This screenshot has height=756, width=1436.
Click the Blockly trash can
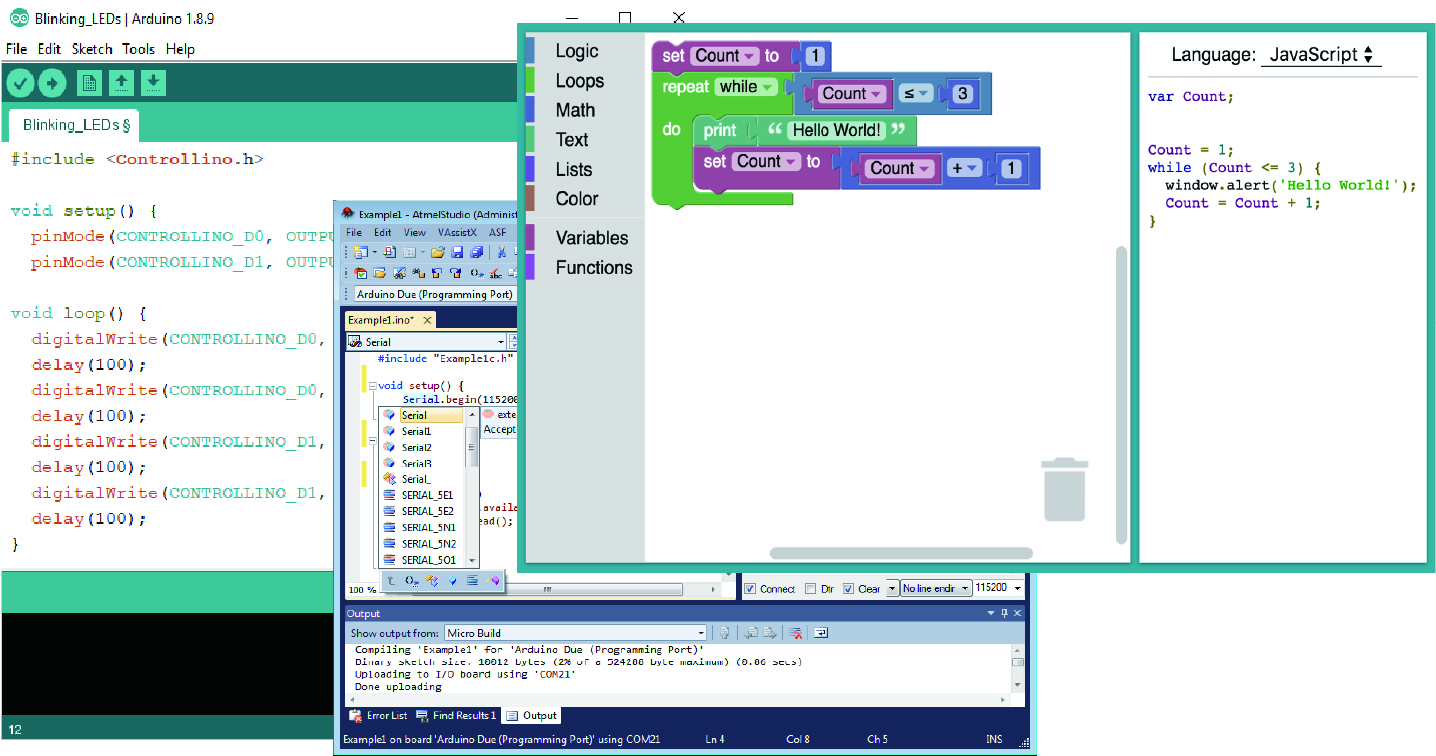point(1064,489)
